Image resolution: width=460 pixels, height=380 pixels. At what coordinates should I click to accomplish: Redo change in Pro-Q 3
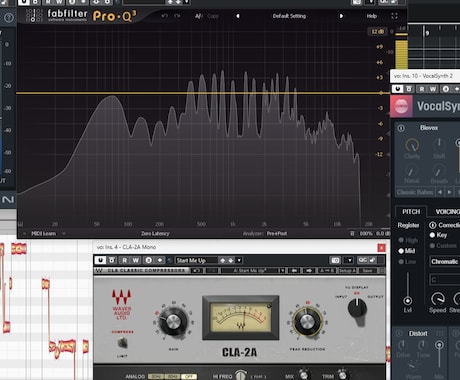point(177,16)
